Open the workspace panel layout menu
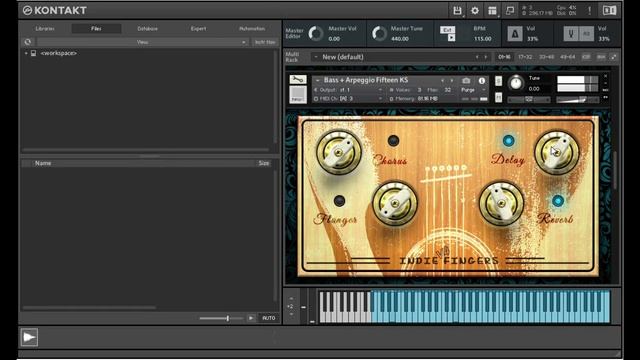This screenshot has width=640, height=360. click(x=492, y=11)
